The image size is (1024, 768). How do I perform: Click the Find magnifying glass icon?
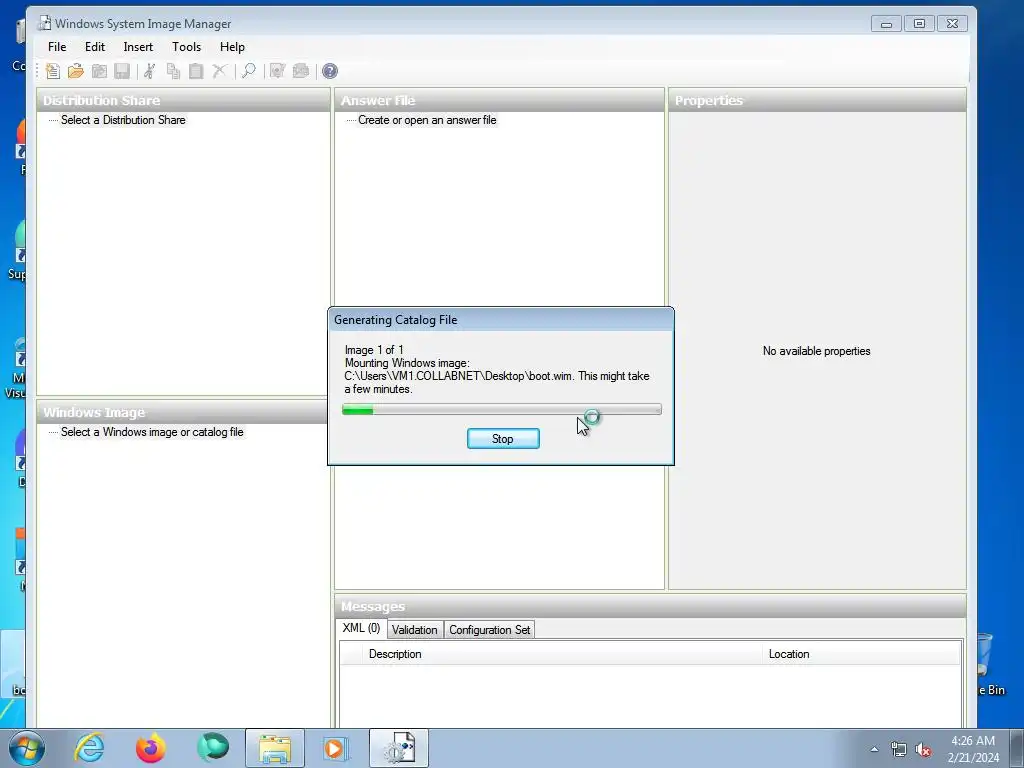pos(249,71)
